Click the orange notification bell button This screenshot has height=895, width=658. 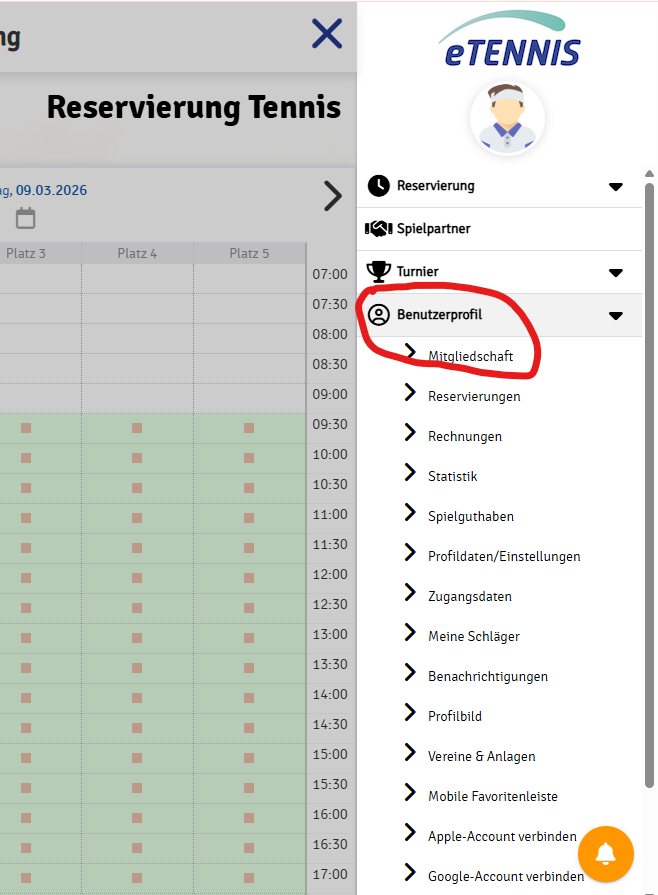pyautogui.click(x=606, y=854)
